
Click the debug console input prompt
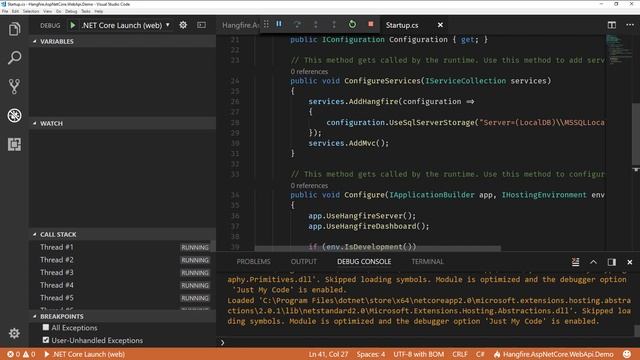427,342
